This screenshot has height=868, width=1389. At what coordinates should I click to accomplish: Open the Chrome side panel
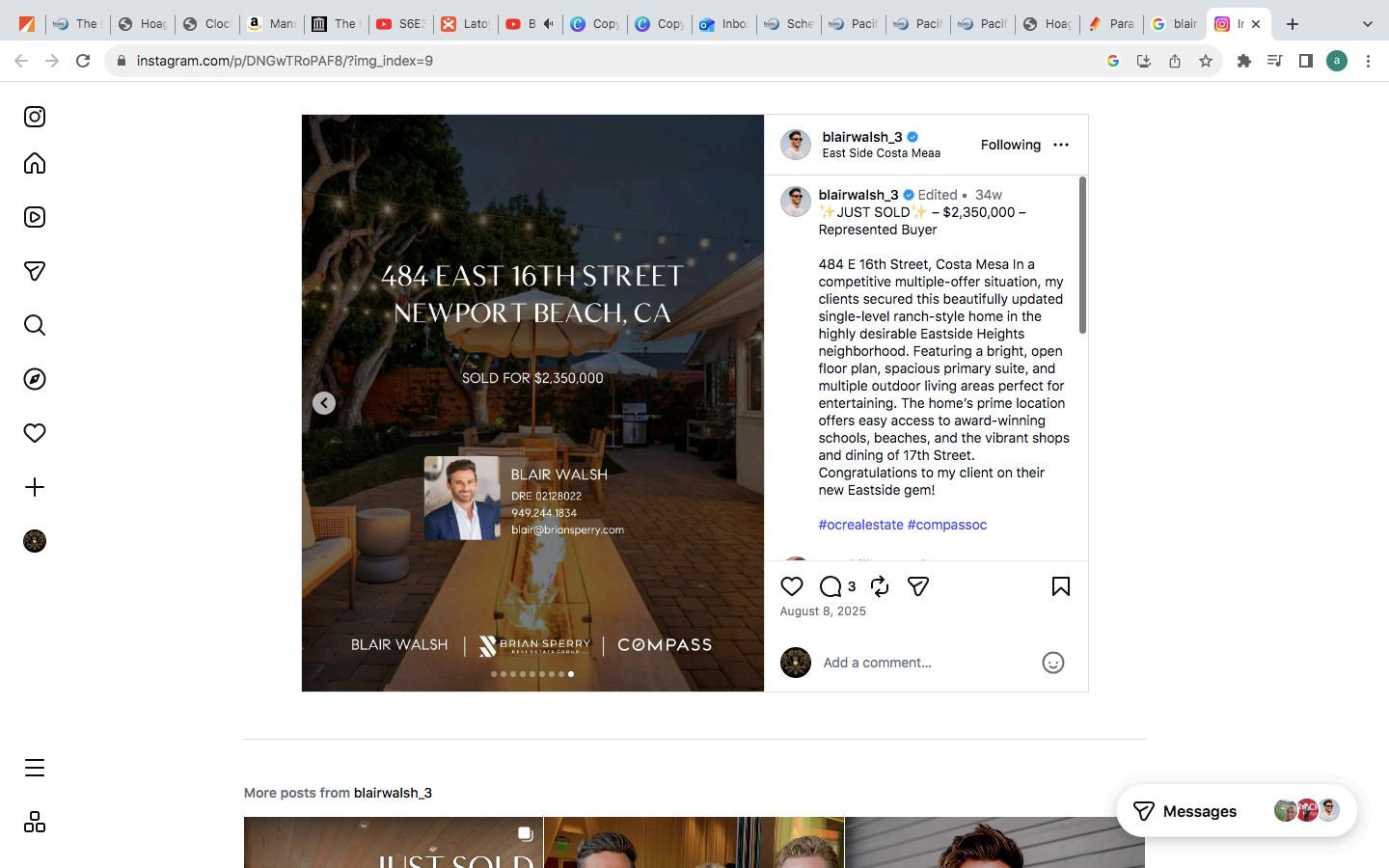(x=1306, y=61)
